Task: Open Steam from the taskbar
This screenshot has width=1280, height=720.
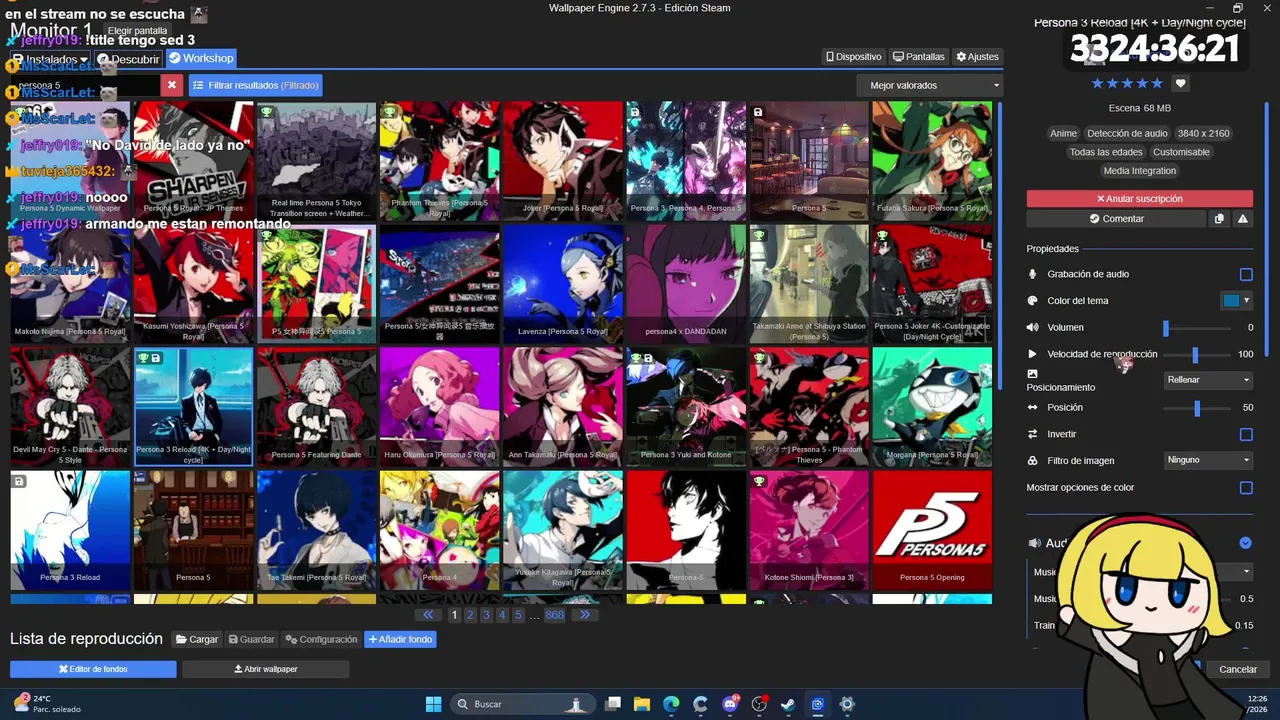Action: [x=788, y=704]
